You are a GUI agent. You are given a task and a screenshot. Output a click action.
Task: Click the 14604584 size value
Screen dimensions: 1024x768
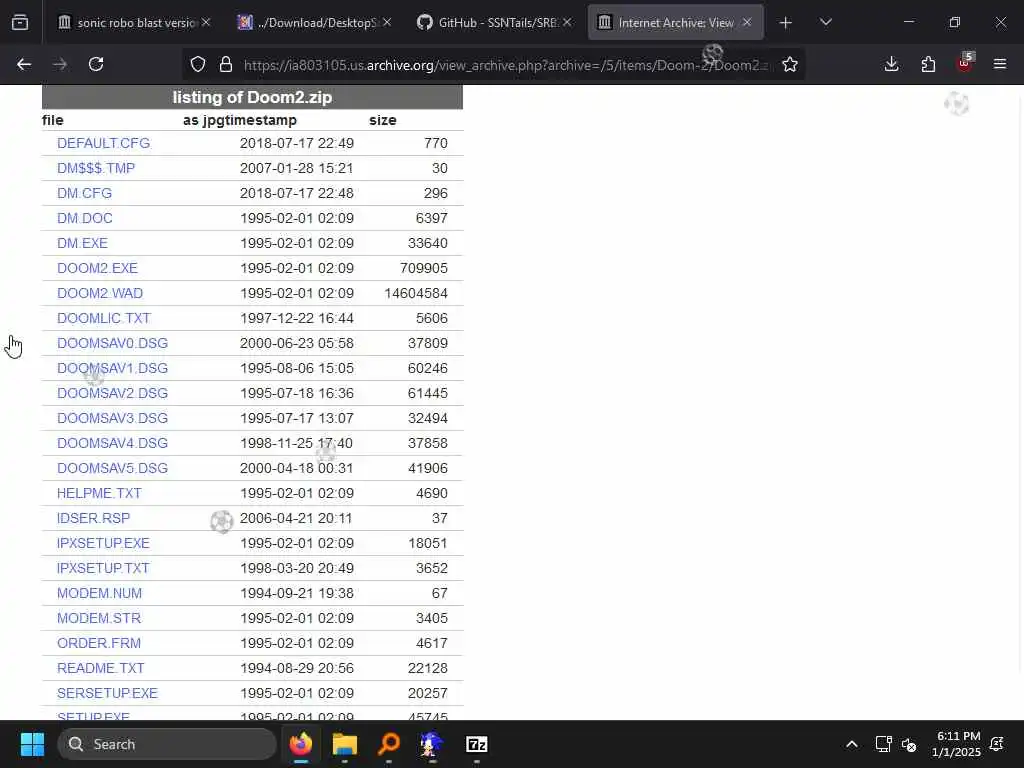(x=416, y=293)
